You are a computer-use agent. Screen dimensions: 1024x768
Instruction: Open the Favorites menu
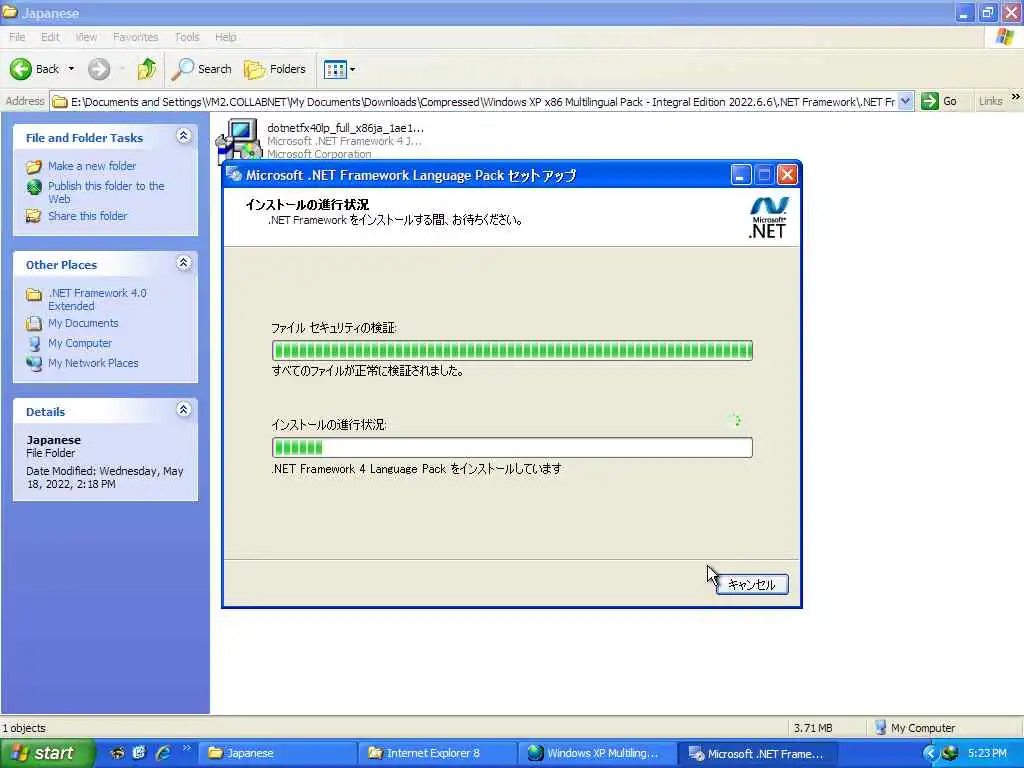tap(135, 37)
